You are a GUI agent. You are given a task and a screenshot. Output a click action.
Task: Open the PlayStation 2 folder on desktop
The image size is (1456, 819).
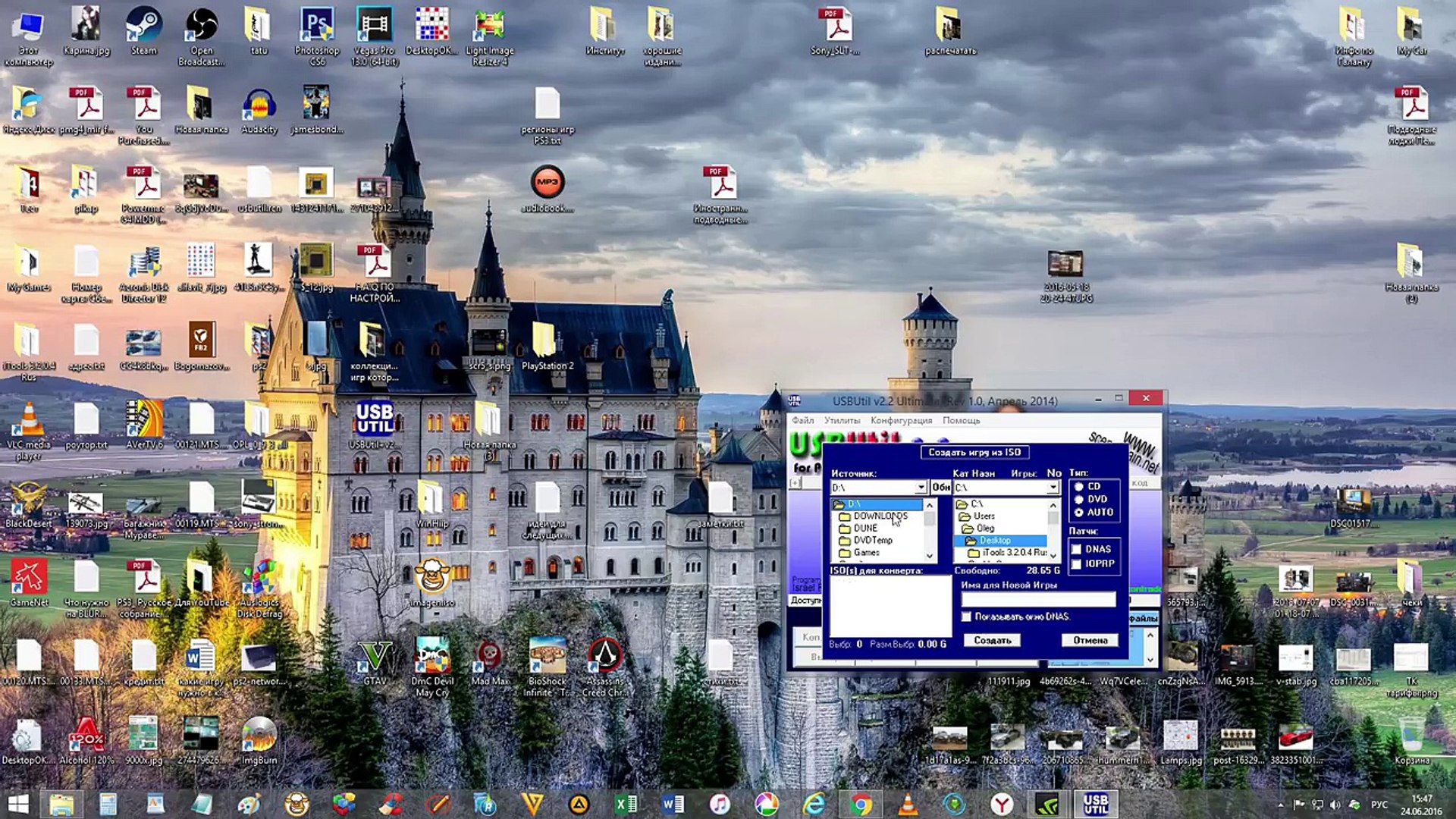[x=547, y=347]
